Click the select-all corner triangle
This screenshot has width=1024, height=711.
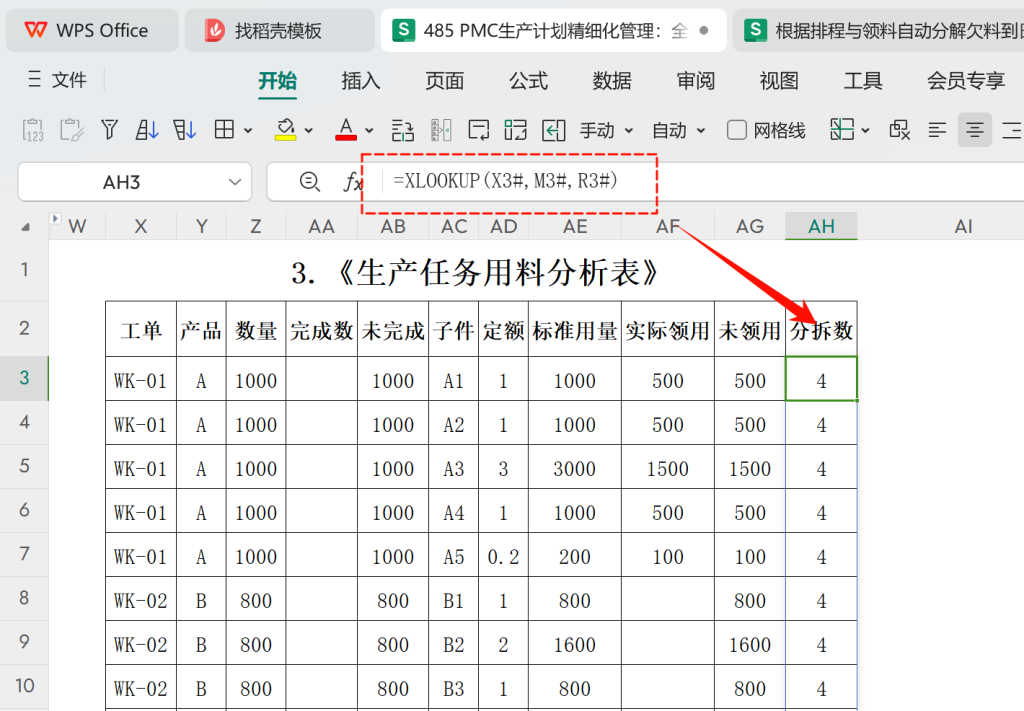25,227
